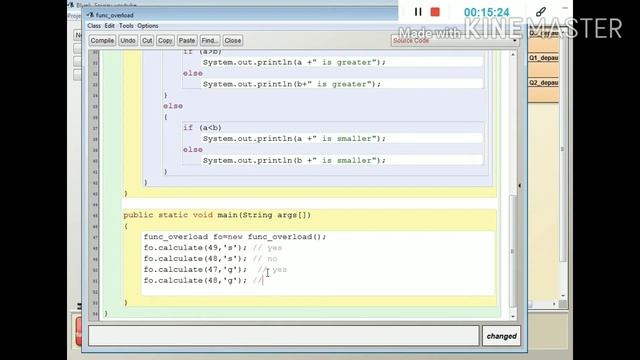This screenshot has width=640, height=360.
Task: Click the func_overload window title text
Action: [x=115, y=15]
